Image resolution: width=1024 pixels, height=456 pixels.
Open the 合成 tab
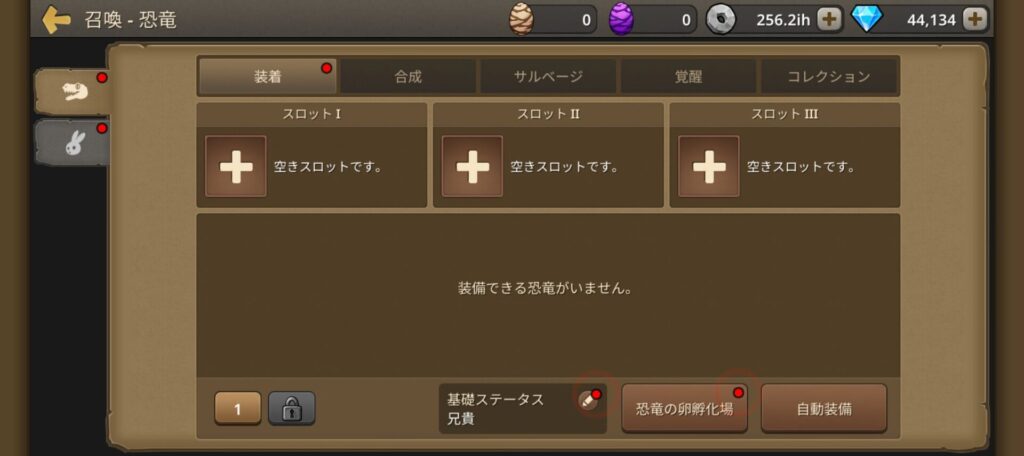coord(408,76)
